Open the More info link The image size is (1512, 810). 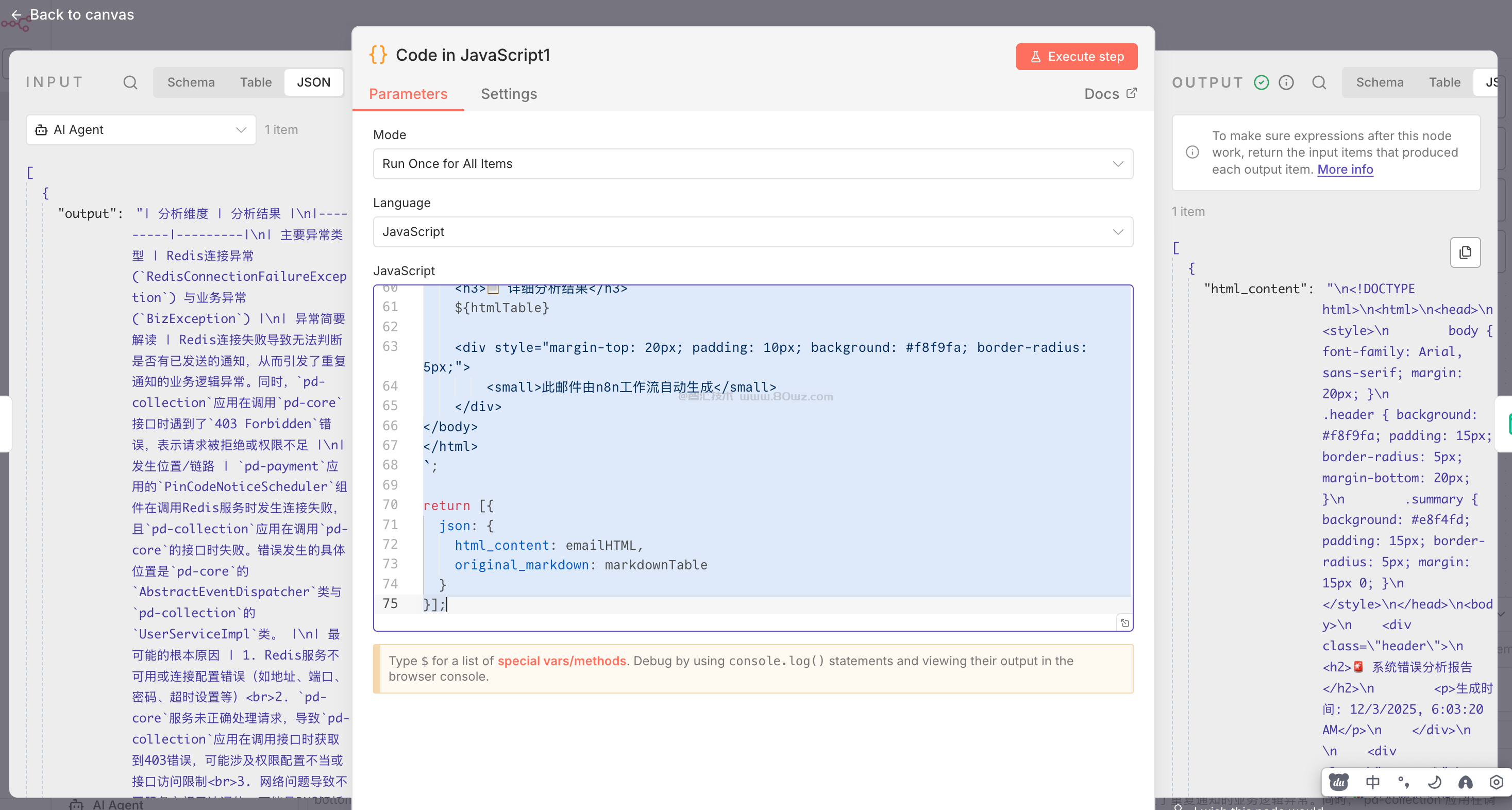coord(1345,169)
